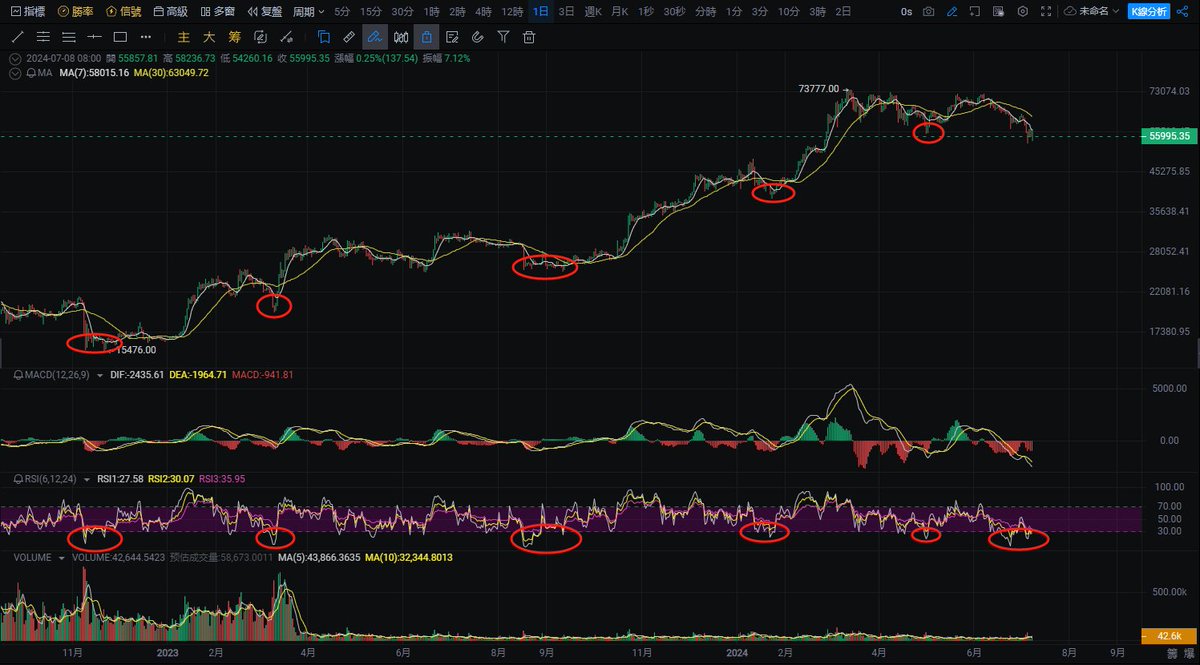Click the 主 indicator button
This screenshot has height=665, width=1200.
click(x=184, y=37)
